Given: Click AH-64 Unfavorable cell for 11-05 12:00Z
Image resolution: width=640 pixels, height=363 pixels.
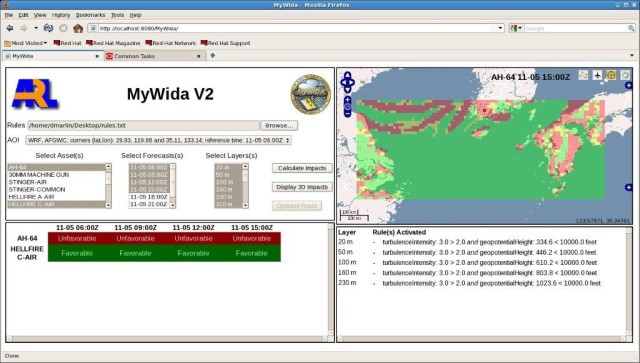Looking at the screenshot, I should (x=193, y=238).
